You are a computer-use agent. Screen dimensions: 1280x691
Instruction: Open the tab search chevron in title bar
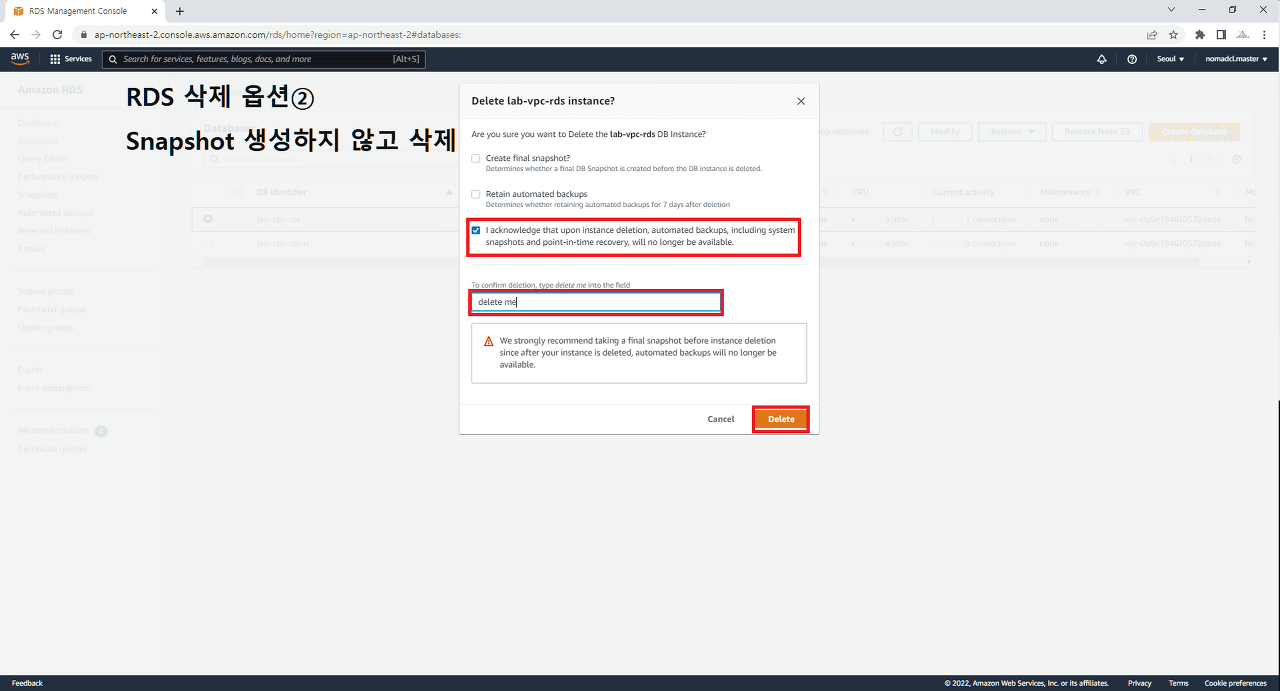click(1171, 10)
